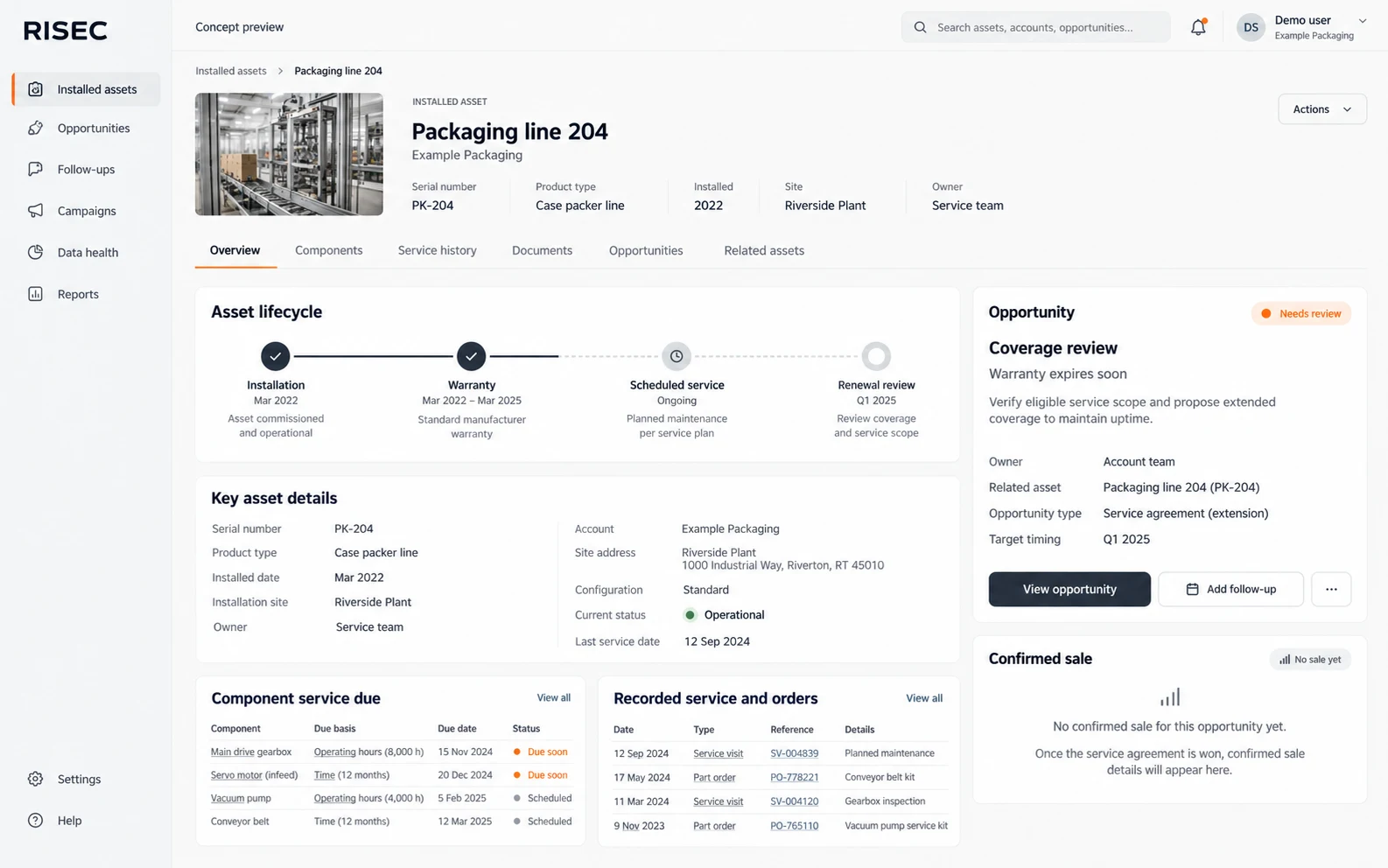Click the Installation lifecycle checkmark marker
This screenshot has width=1388, height=868.
click(276, 356)
